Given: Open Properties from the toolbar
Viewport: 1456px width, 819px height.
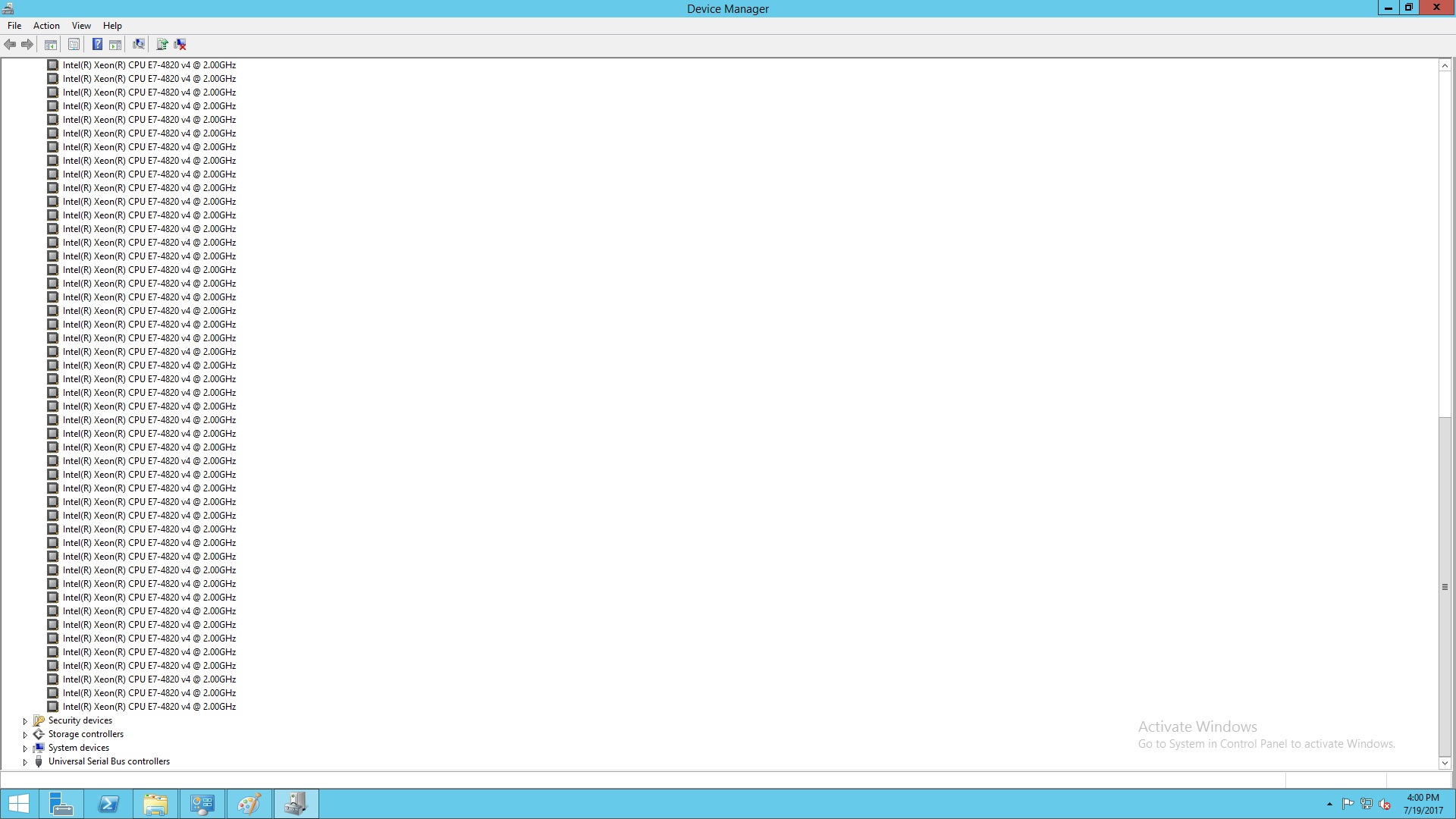Looking at the screenshot, I should (74, 45).
